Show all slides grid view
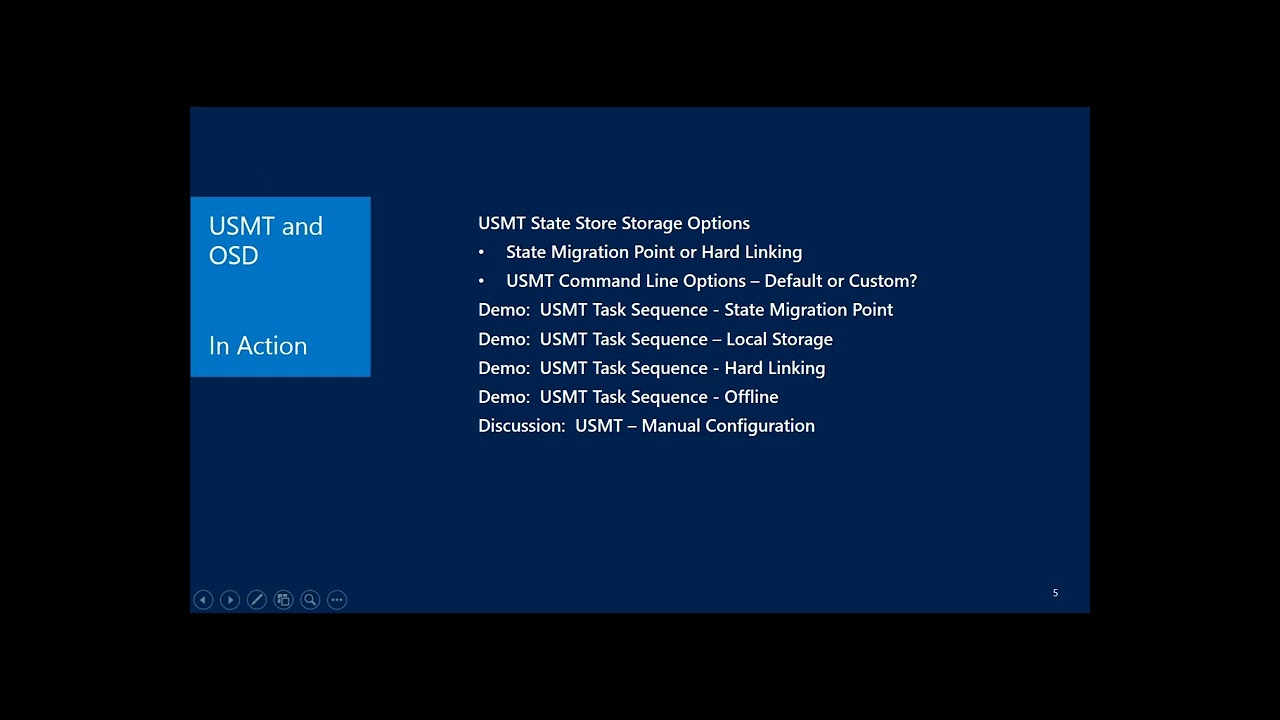Screen dimensions: 1280x720 click(x=284, y=600)
